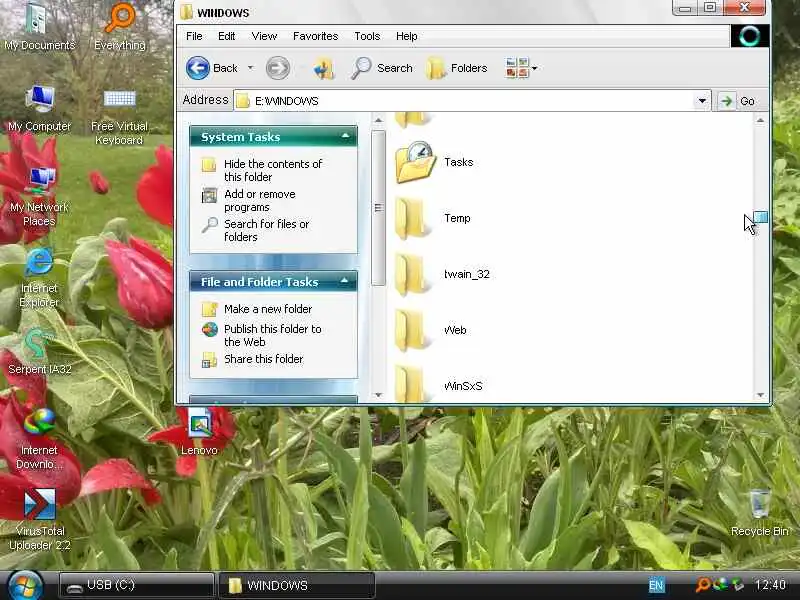The height and width of the screenshot is (600, 800).
Task: Collapse the System Tasks panel
Action: point(345,136)
